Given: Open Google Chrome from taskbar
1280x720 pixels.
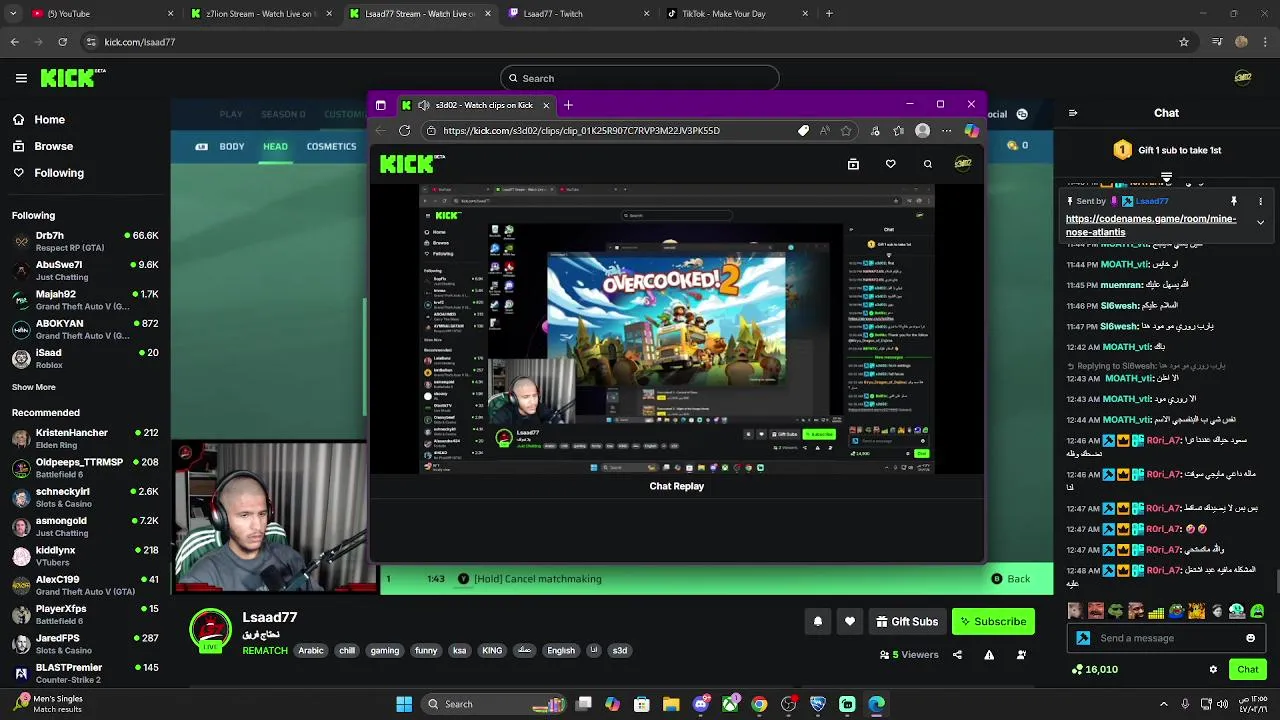Looking at the screenshot, I should pos(759,704).
